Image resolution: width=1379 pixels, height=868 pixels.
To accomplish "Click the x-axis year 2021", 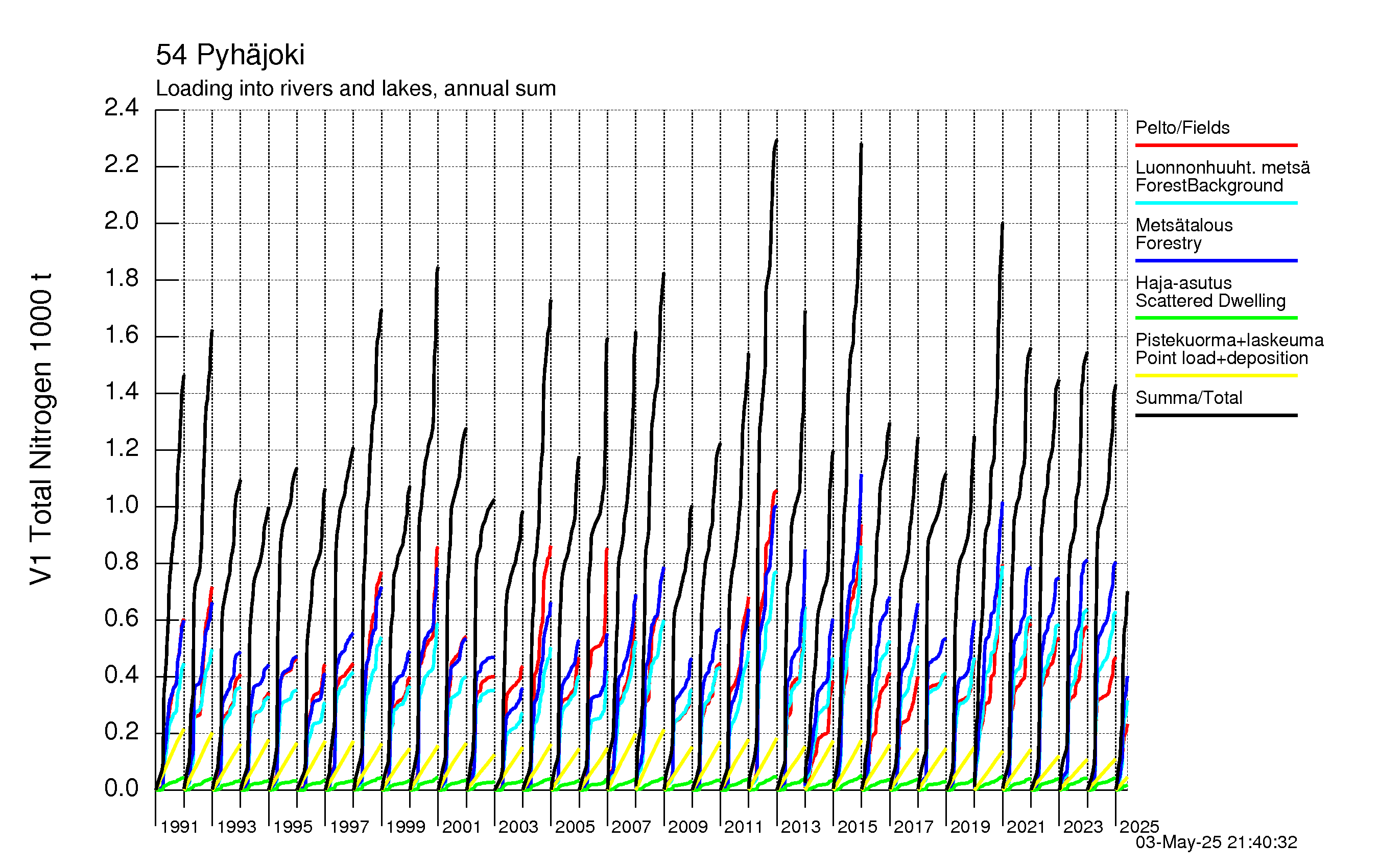I will pos(1026,827).
